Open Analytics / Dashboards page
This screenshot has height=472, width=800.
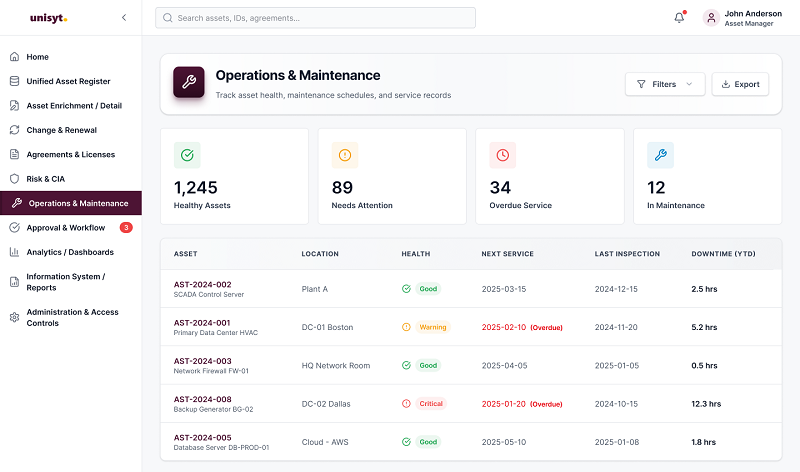point(70,252)
